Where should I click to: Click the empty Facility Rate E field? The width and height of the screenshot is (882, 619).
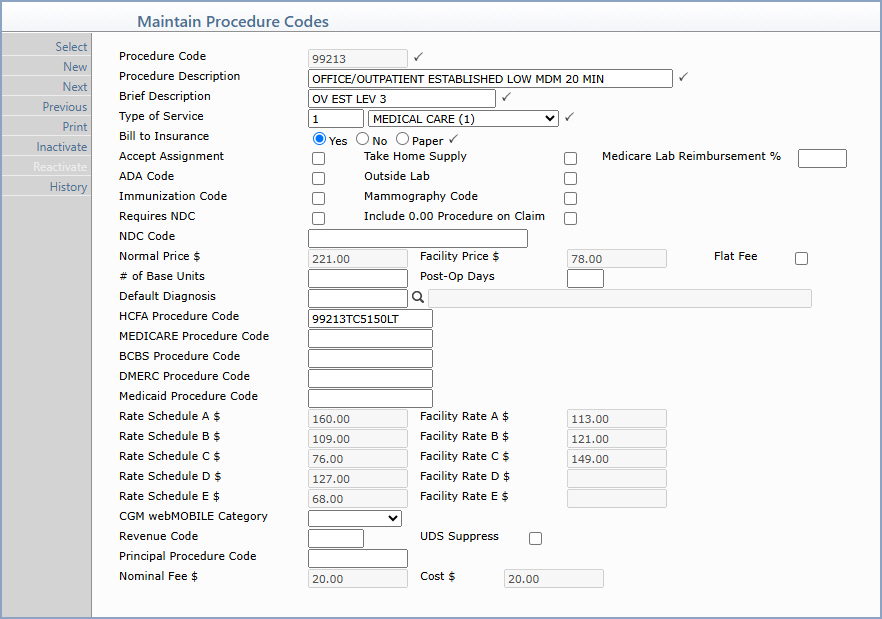pyautogui.click(x=617, y=498)
